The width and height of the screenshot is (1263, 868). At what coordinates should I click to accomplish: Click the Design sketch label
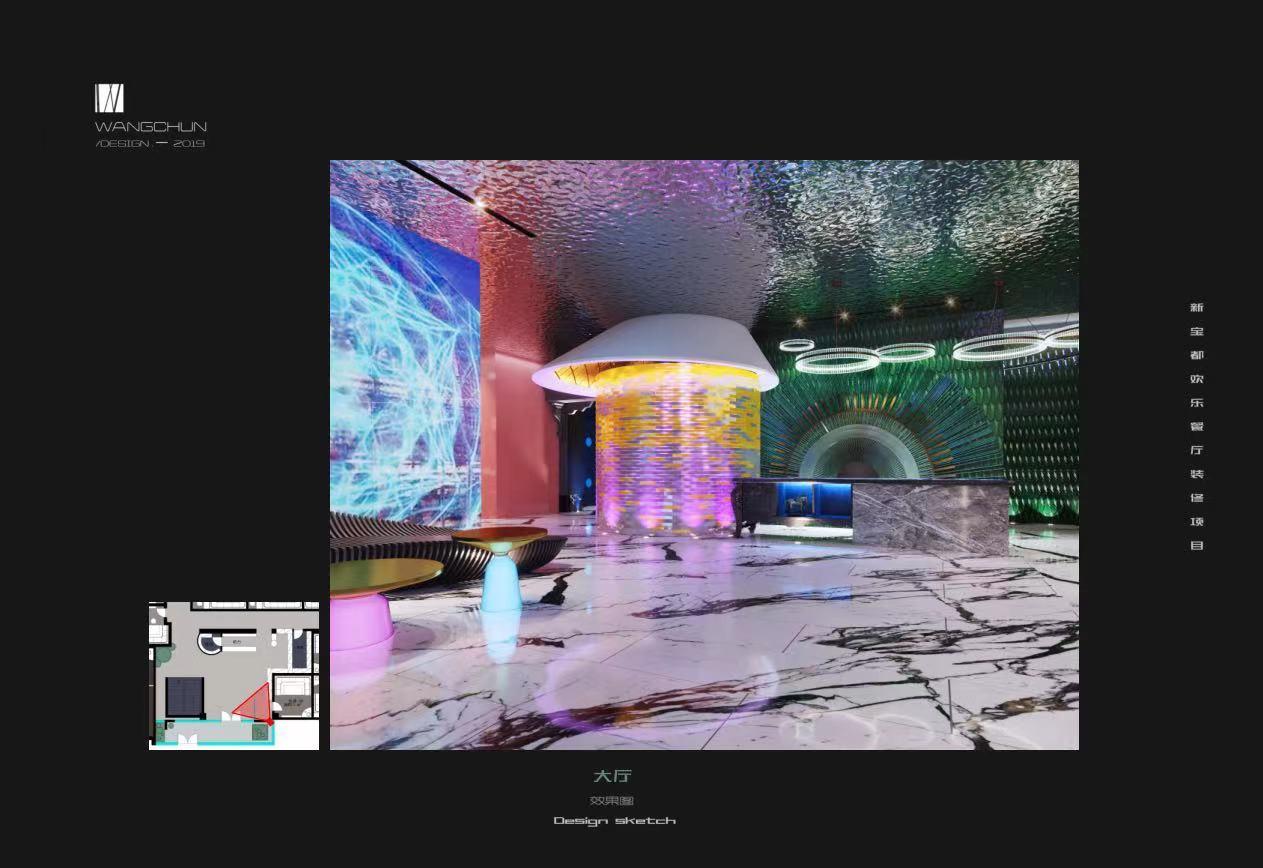614,821
